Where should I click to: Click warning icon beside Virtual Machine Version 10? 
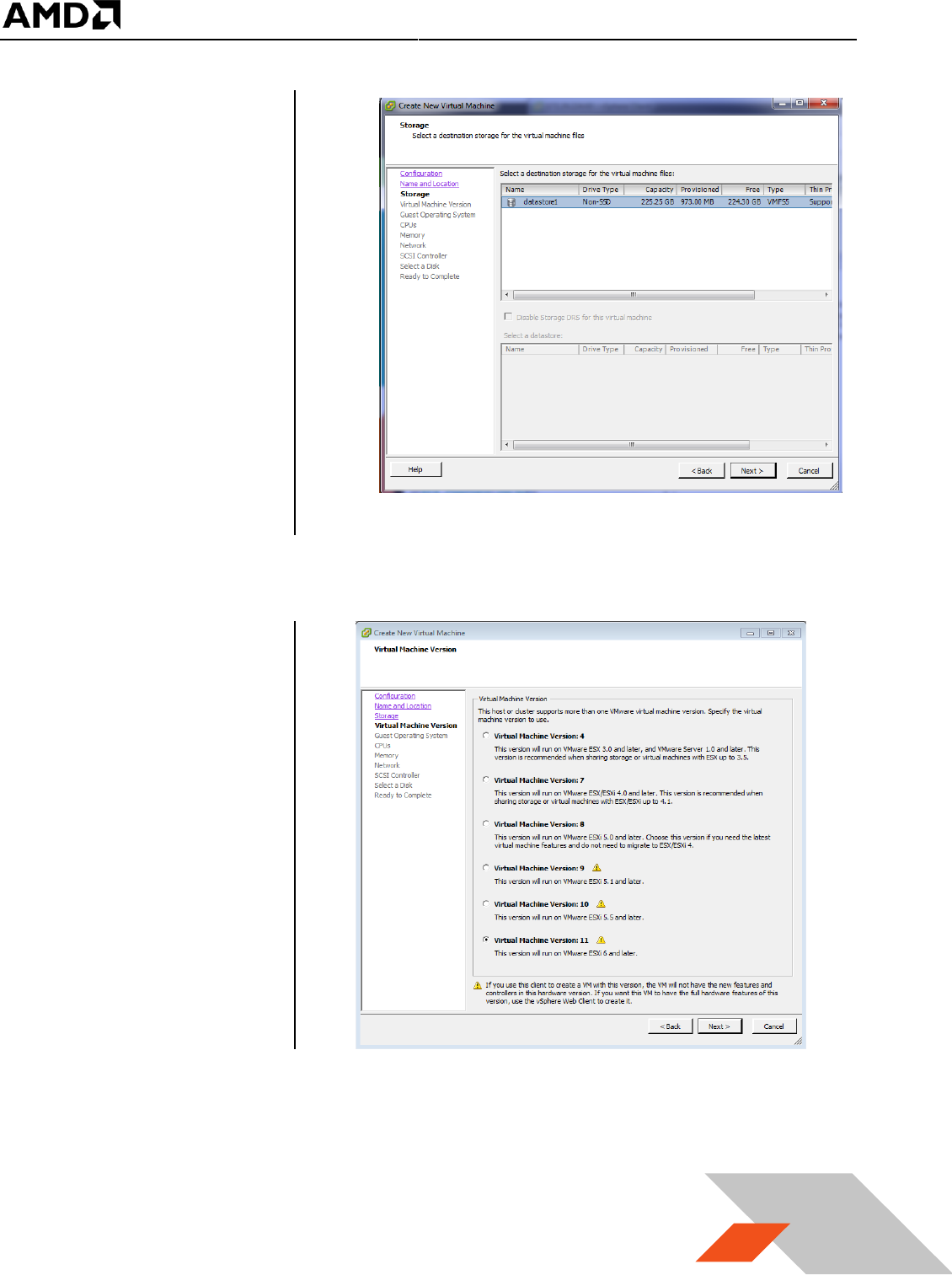(x=601, y=903)
